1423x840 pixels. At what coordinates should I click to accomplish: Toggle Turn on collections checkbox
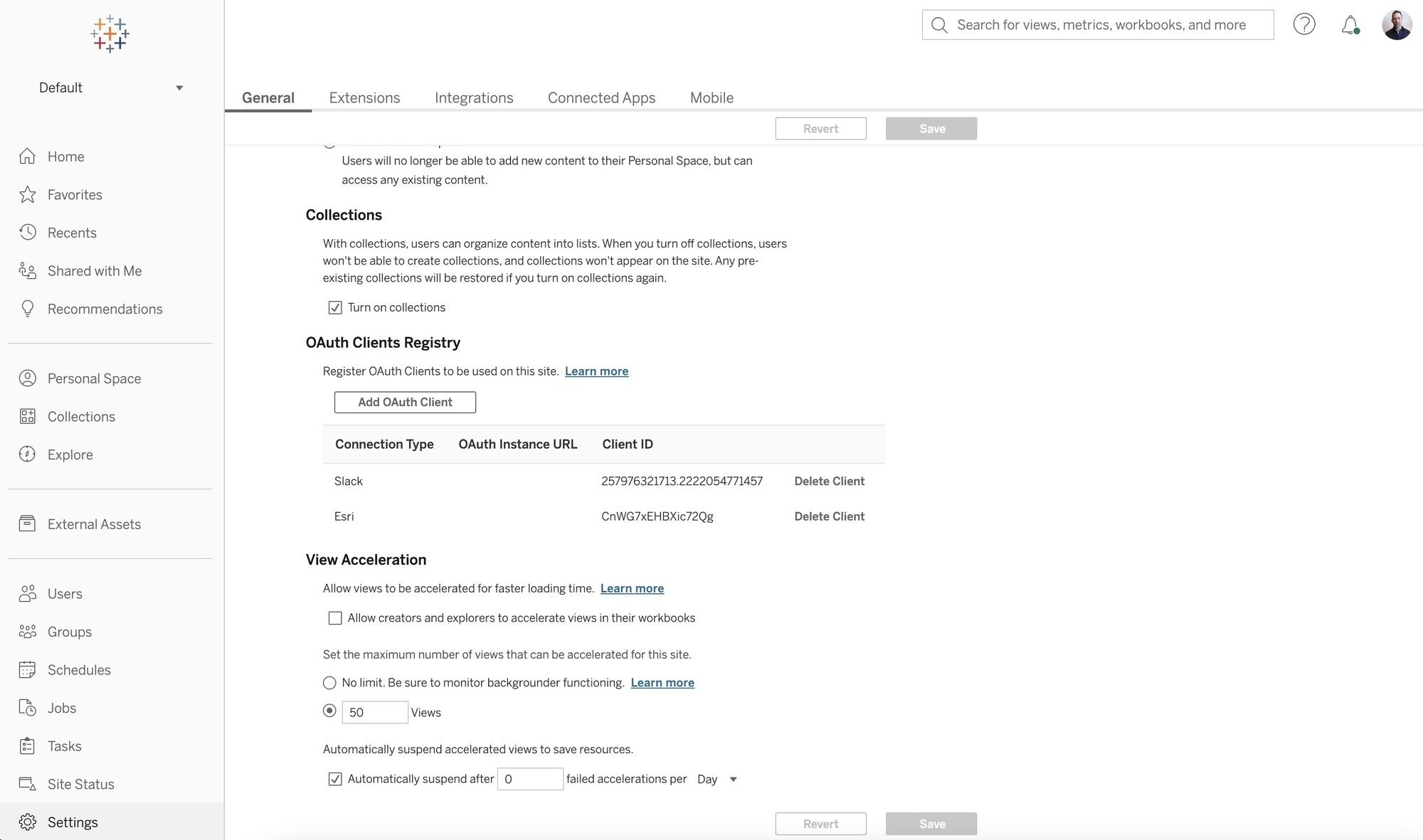334,307
